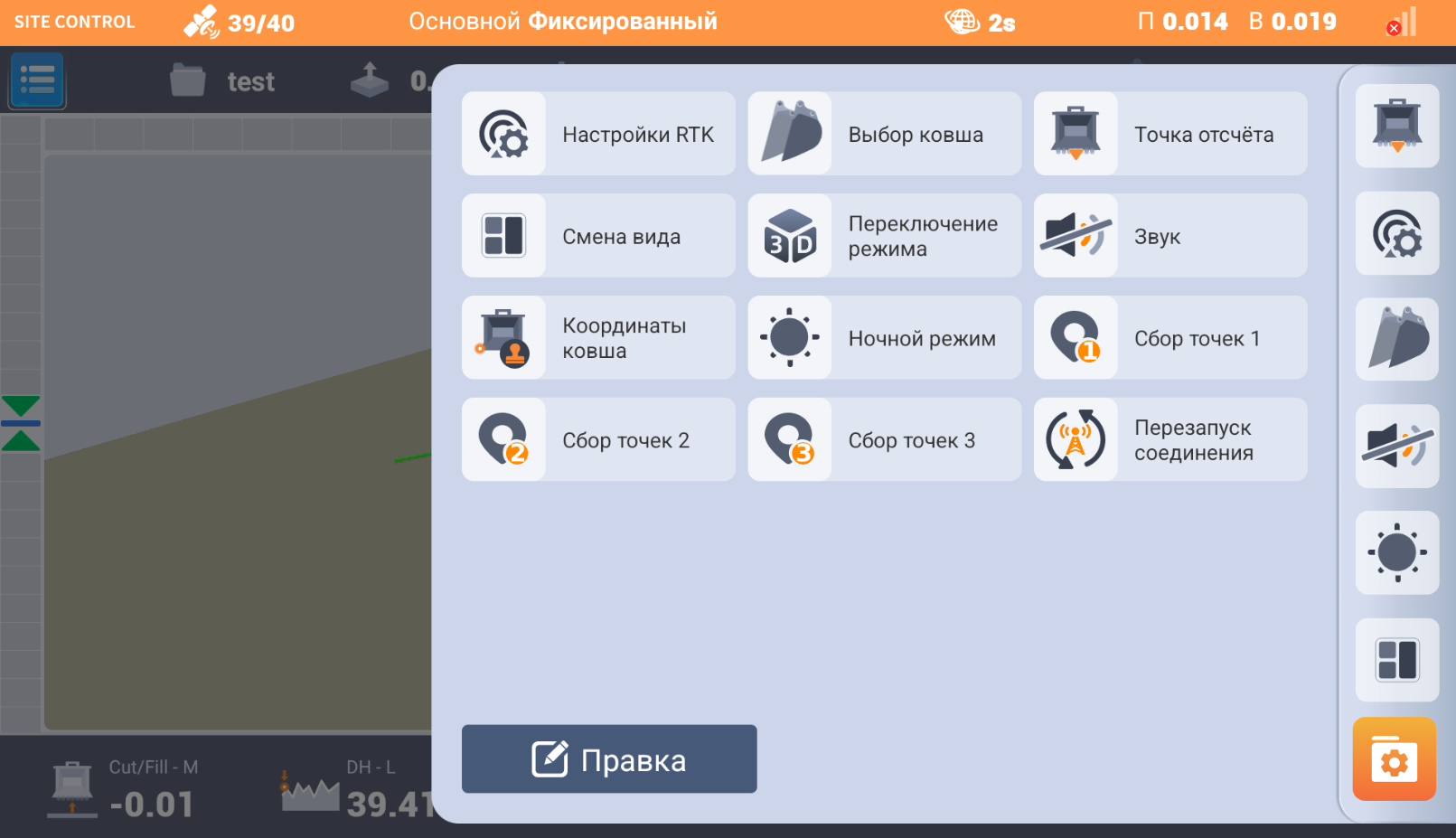Screen dimensions: 1456x838
Task: Restart the connection (Перезапуск соединения)
Action: pos(1169,440)
